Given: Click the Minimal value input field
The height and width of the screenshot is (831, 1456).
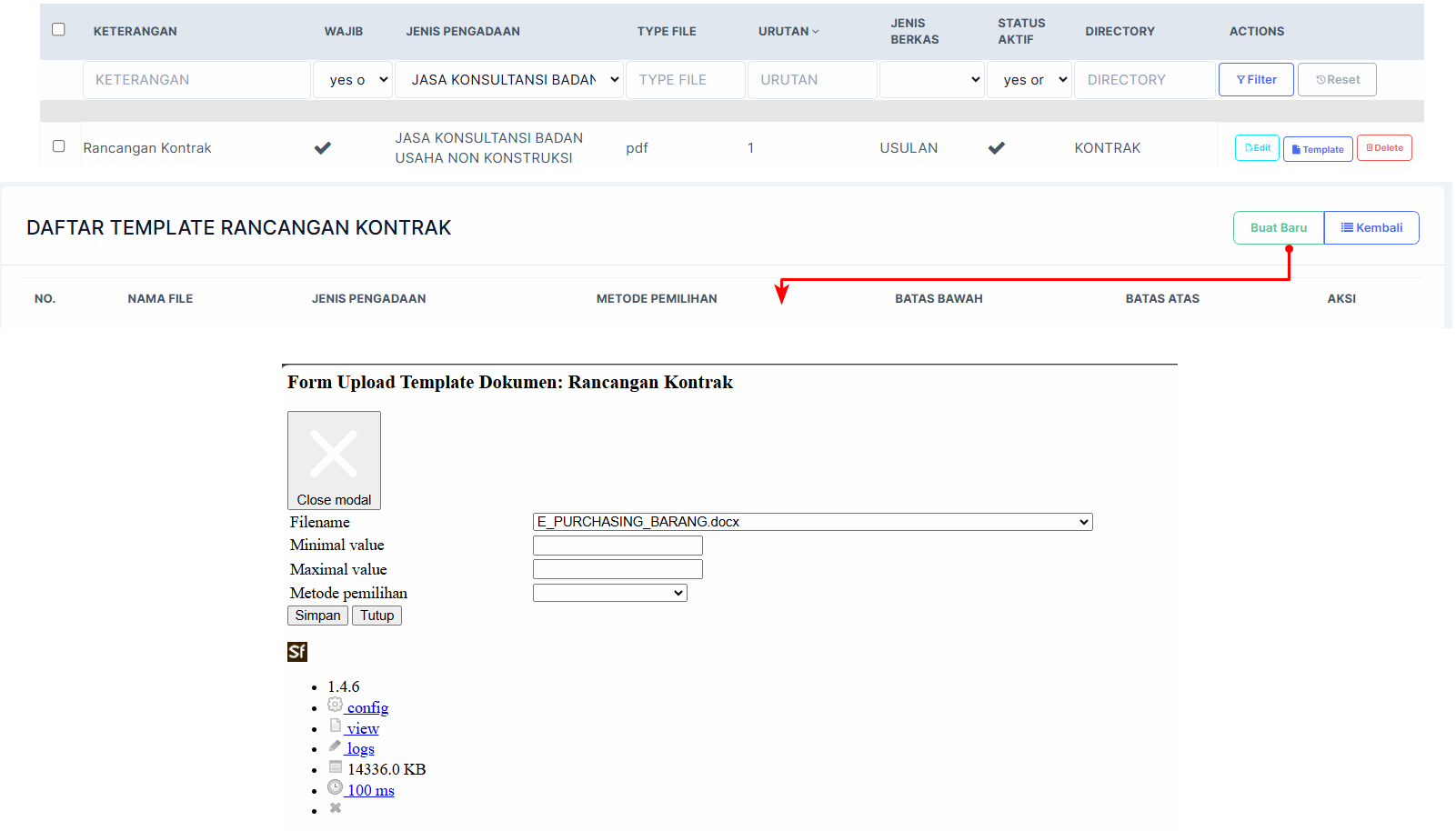Looking at the screenshot, I should [x=618, y=546].
